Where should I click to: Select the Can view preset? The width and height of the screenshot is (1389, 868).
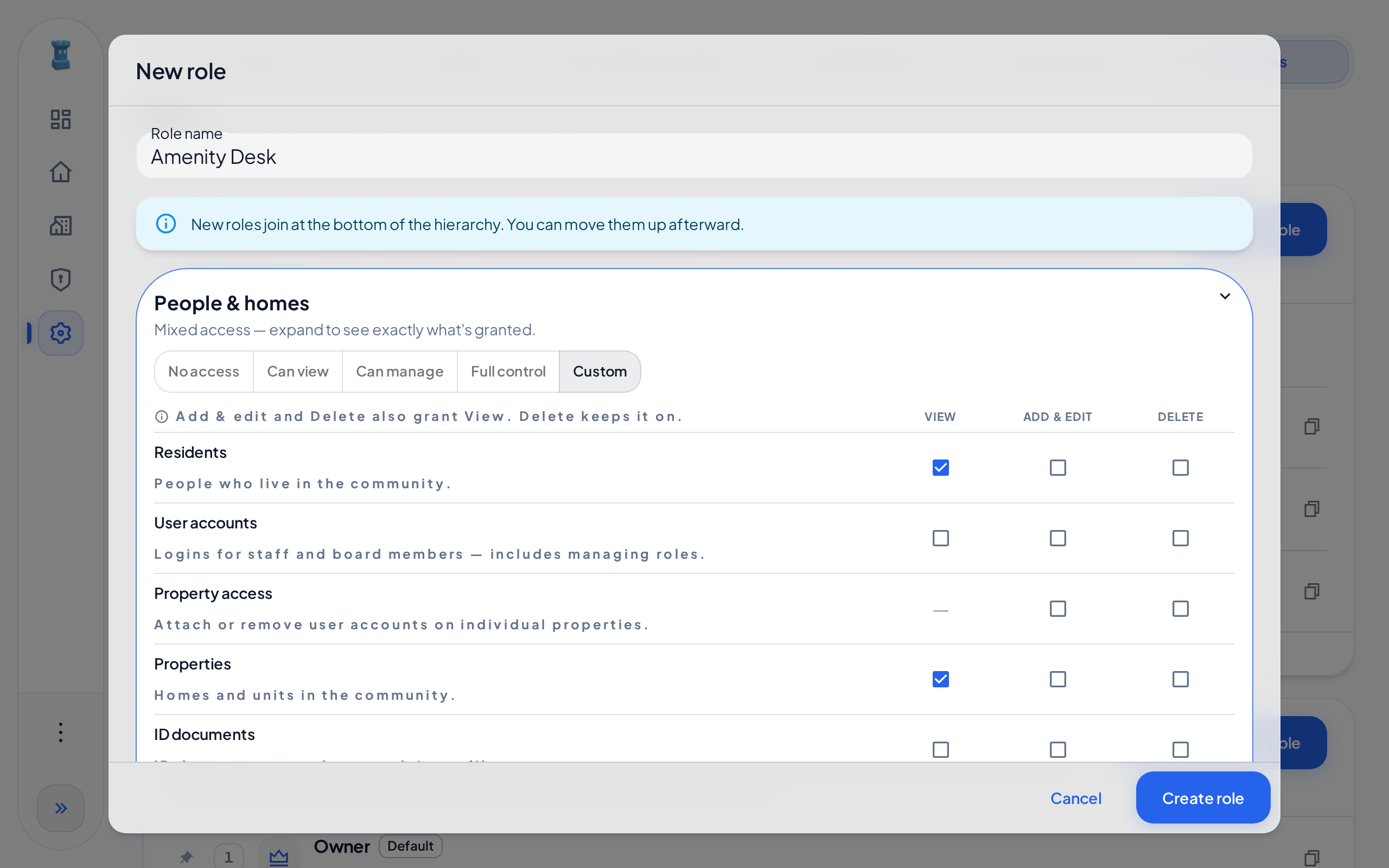coord(298,372)
